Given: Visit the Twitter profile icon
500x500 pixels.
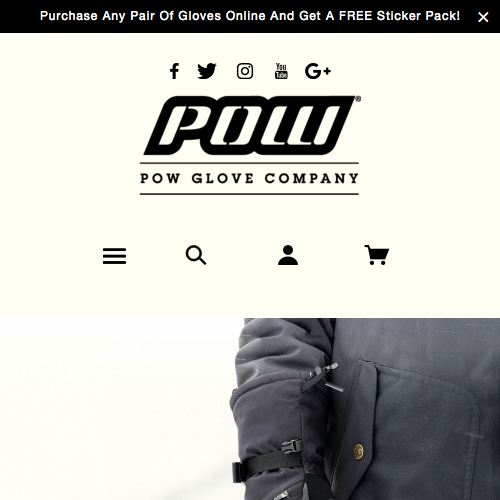Looking at the screenshot, I should pyautogui.click(x=207, y=71).
